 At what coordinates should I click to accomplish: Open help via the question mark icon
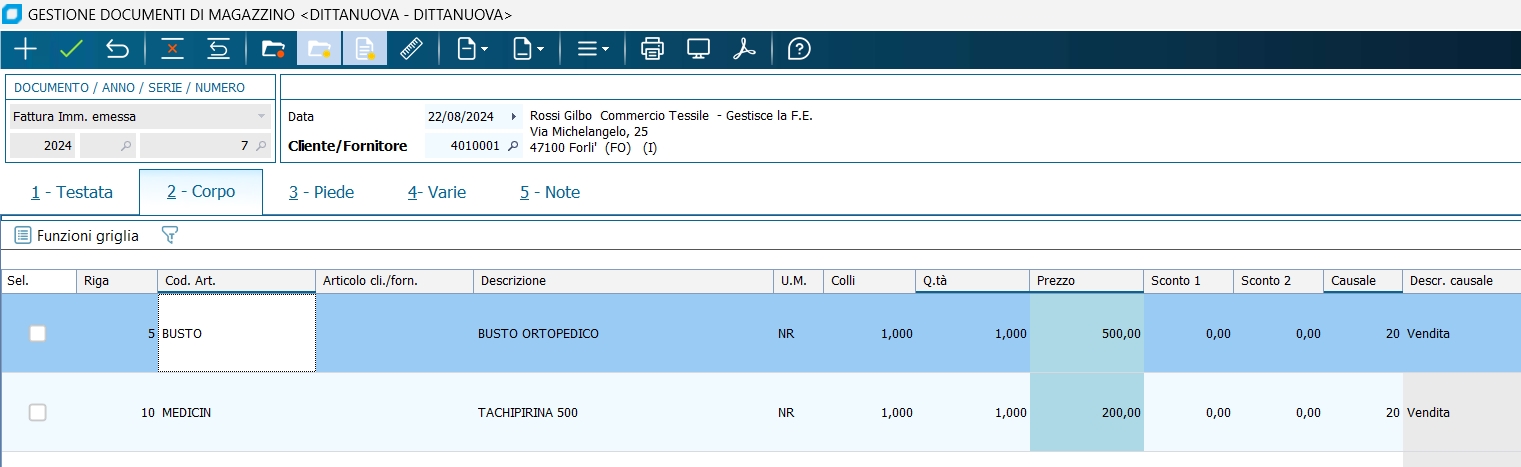(x=799, y=49)
